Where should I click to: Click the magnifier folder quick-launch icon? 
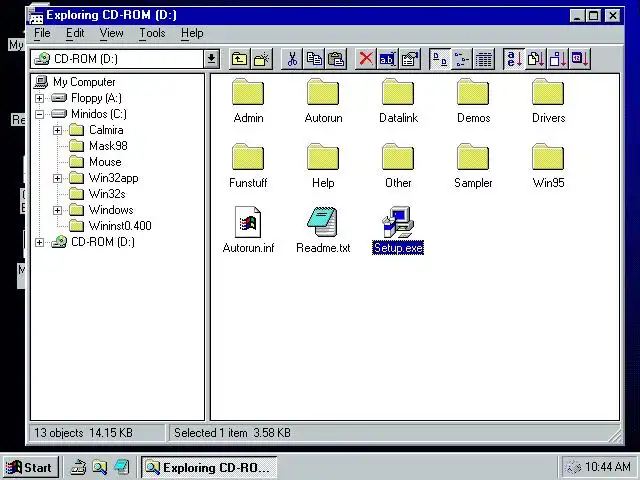[100, 467]
